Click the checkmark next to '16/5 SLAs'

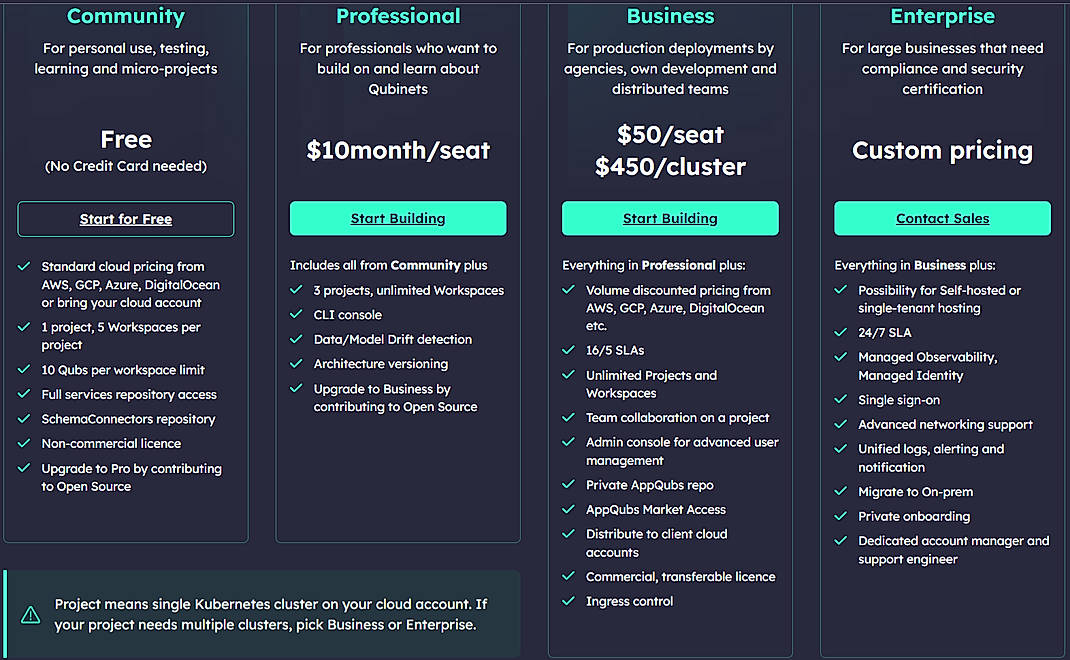click(x=566, y=351)
